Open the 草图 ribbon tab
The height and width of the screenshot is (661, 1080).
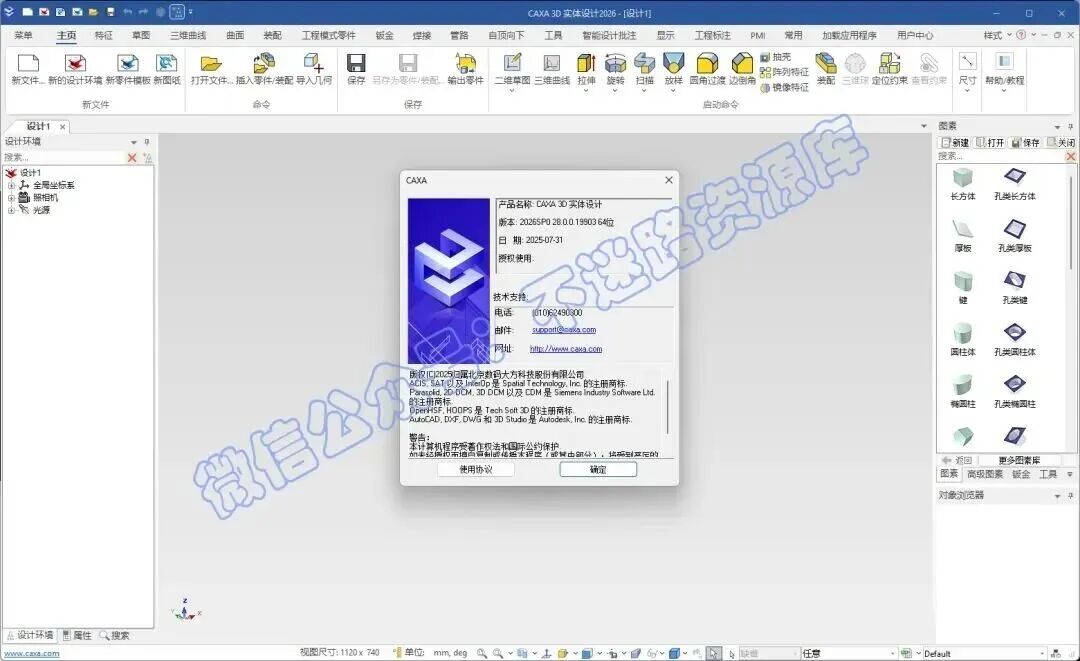point(141,35)
